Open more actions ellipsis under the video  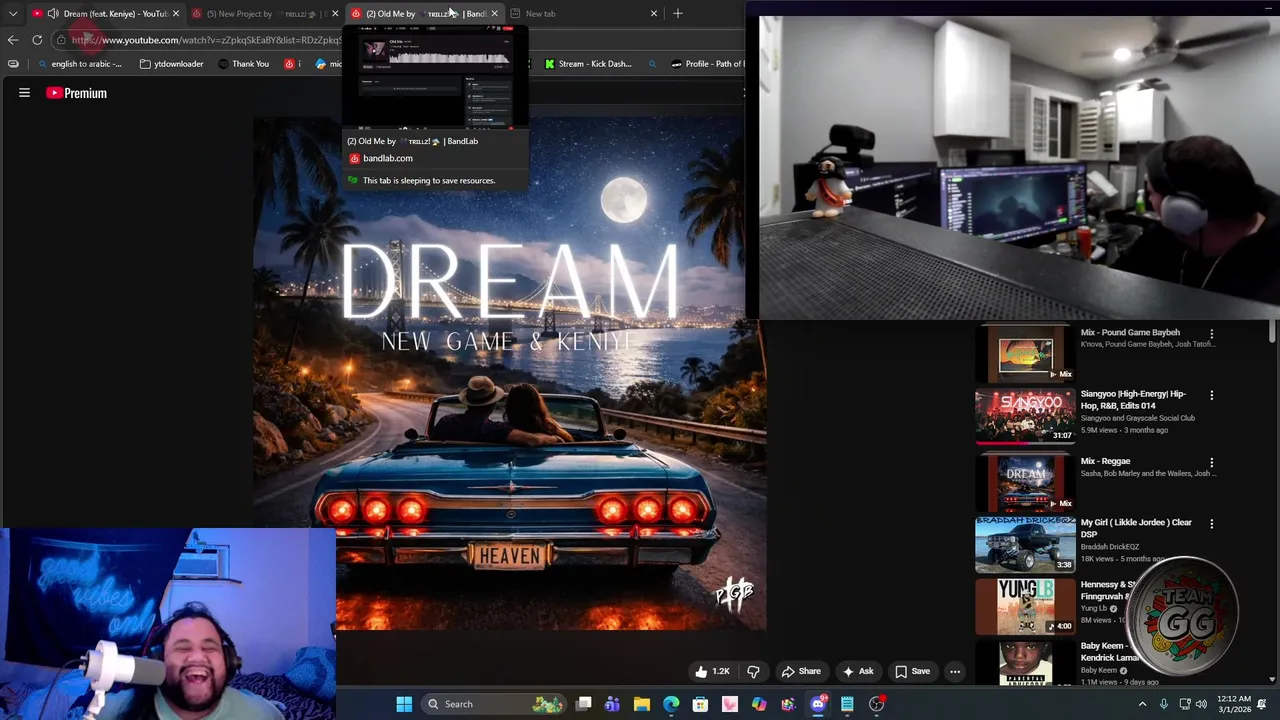[x=955, y=672]
